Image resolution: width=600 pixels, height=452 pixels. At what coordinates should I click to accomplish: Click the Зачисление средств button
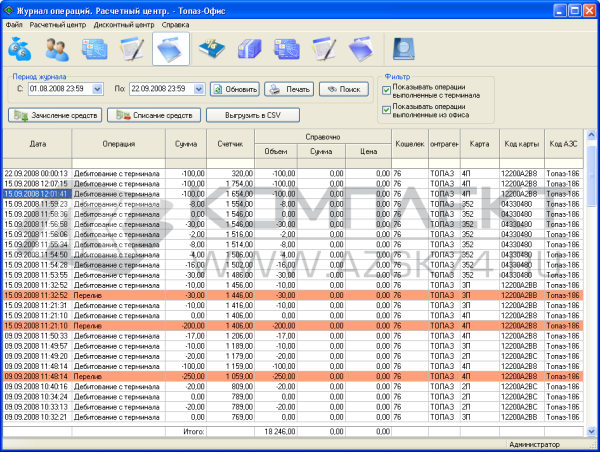pos(54,115)
